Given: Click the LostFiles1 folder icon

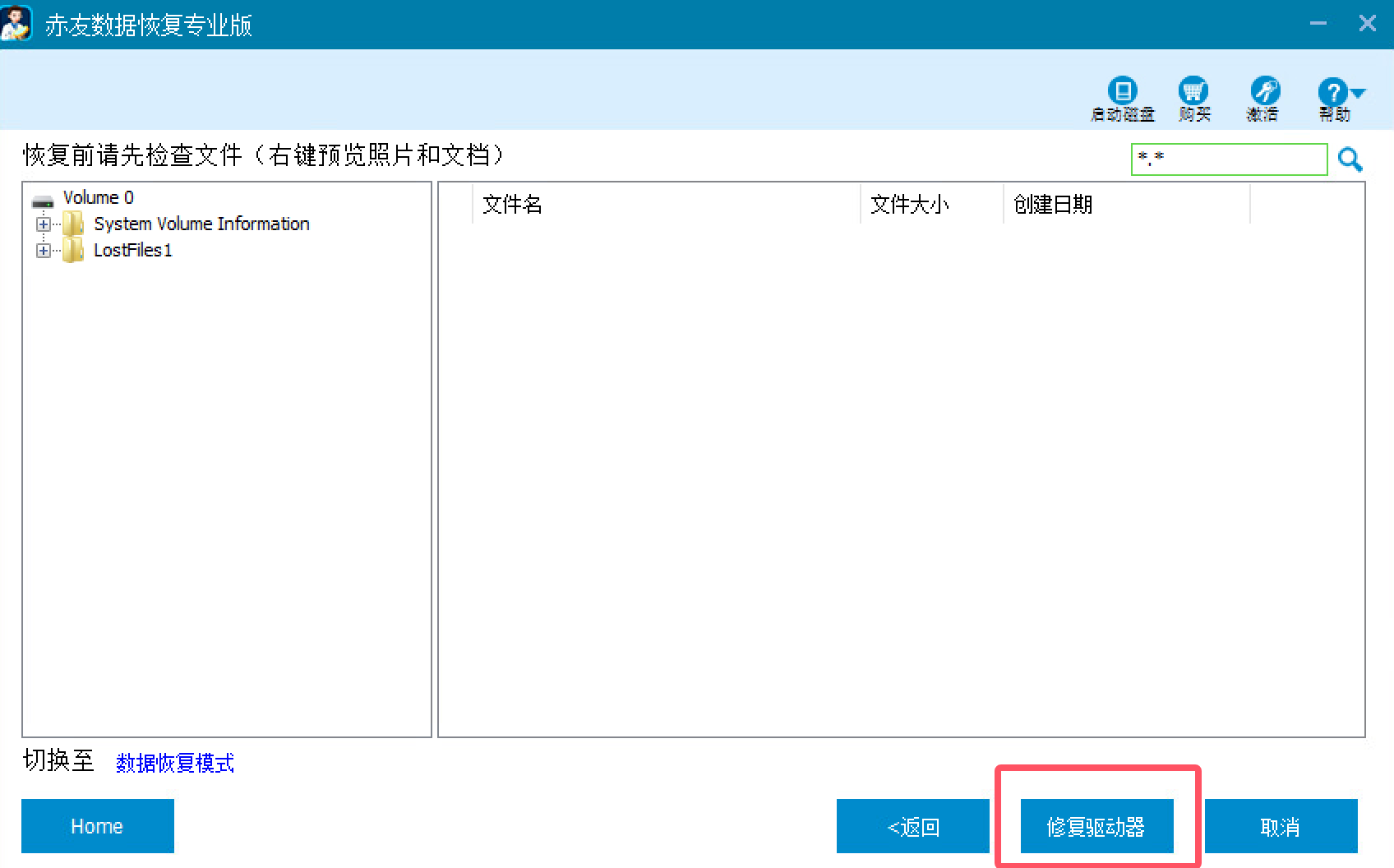Looking at the screenshot, I should pyautogui.click(x=73, y=250).
